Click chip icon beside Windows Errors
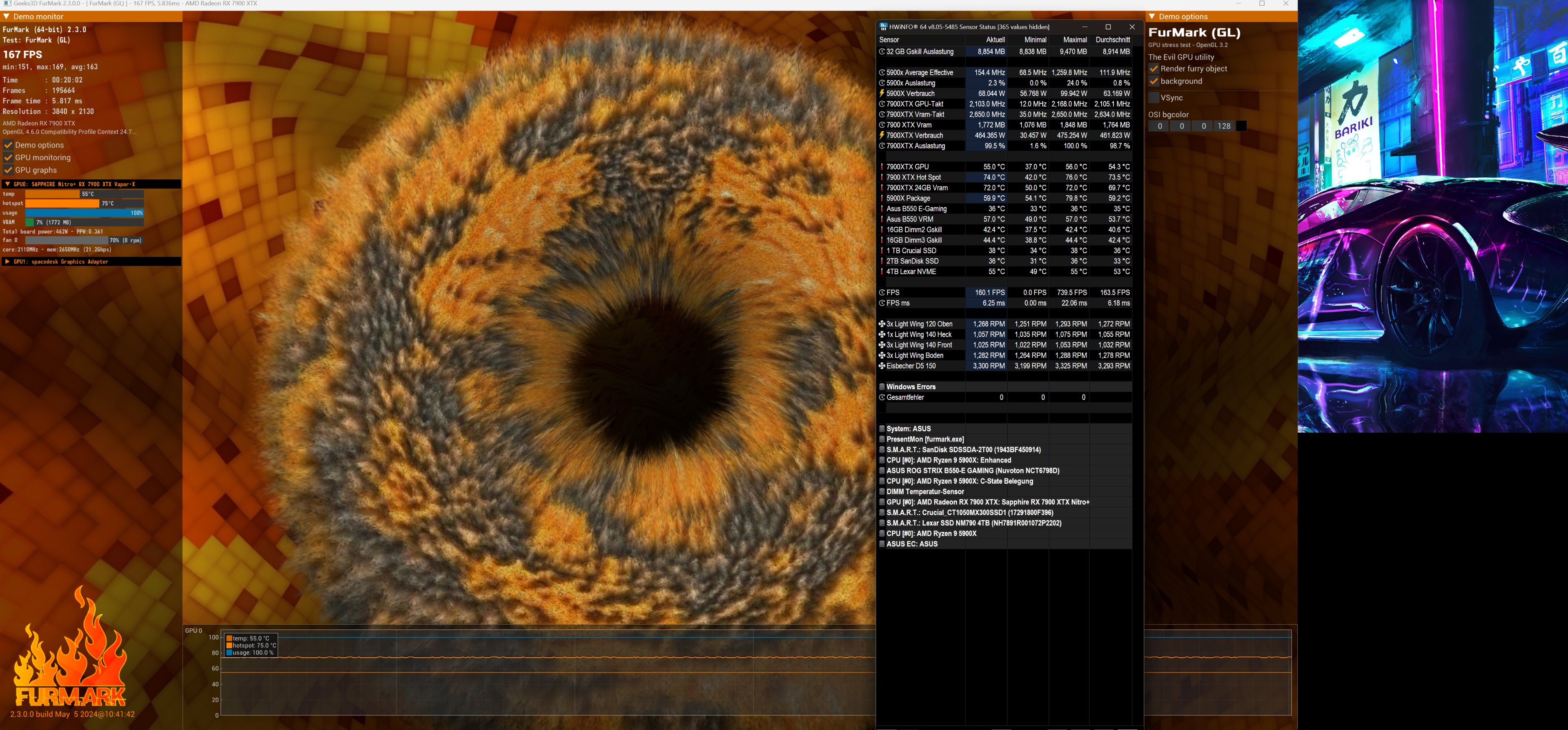Screen dimensions: 1568x730 (882, 386)
